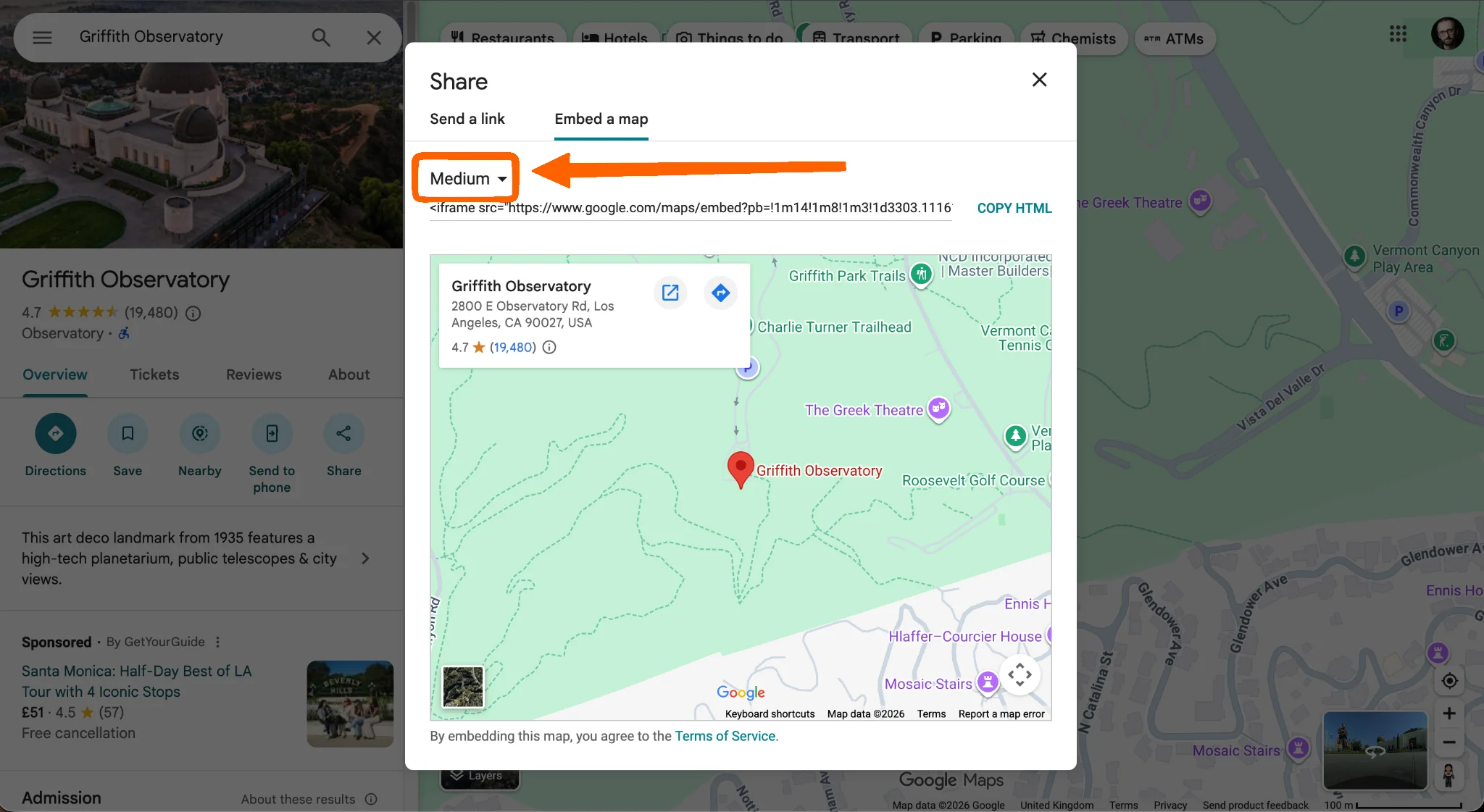Click the Street View pegman
This screenshot has height=812, width=1484.
(x=1448, y=775)
